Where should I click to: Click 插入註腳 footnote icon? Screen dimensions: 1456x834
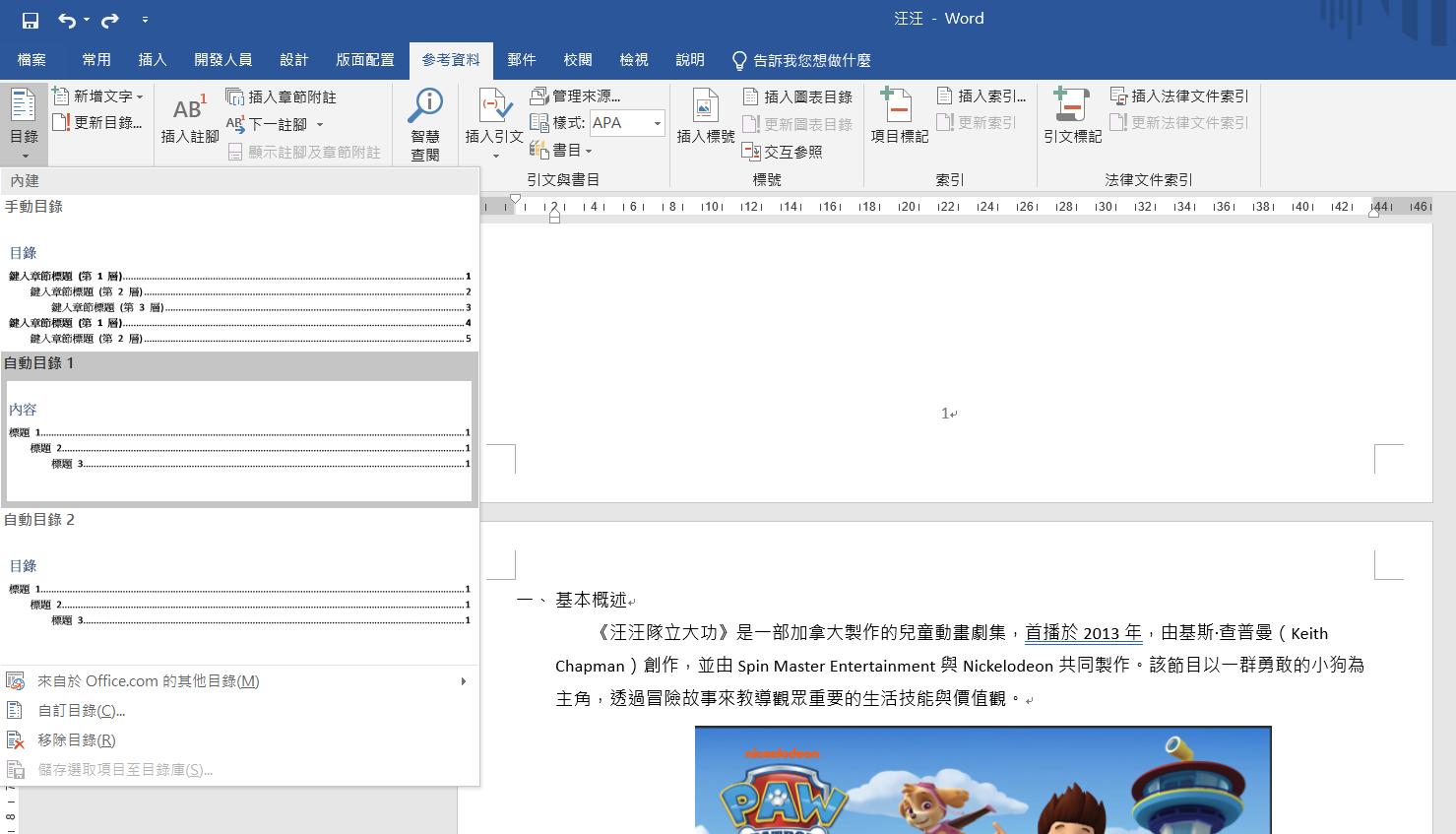pyautogui.click(x=190, y=118)
